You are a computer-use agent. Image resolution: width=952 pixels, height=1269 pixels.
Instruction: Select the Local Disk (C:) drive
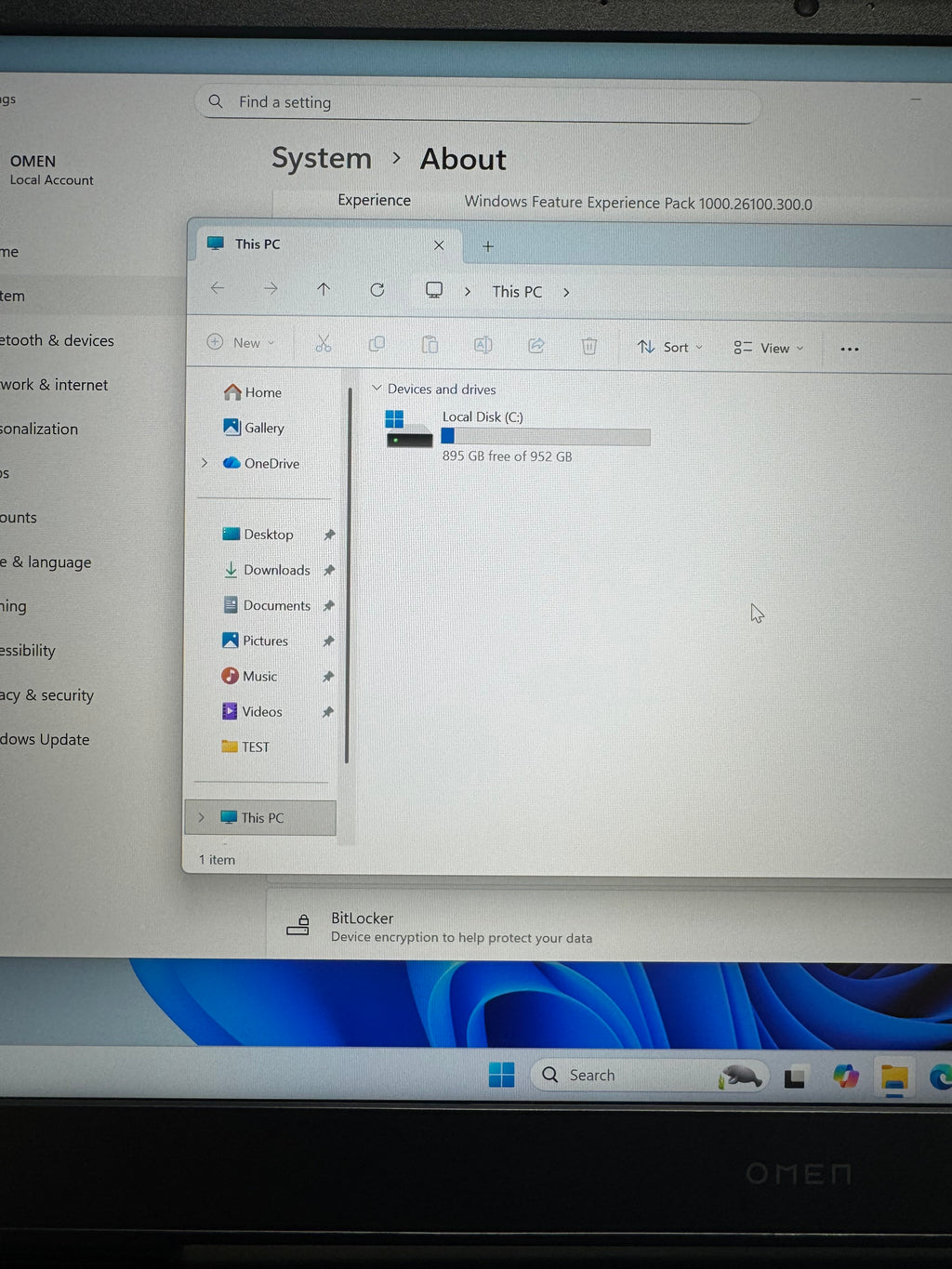(518, 436)
